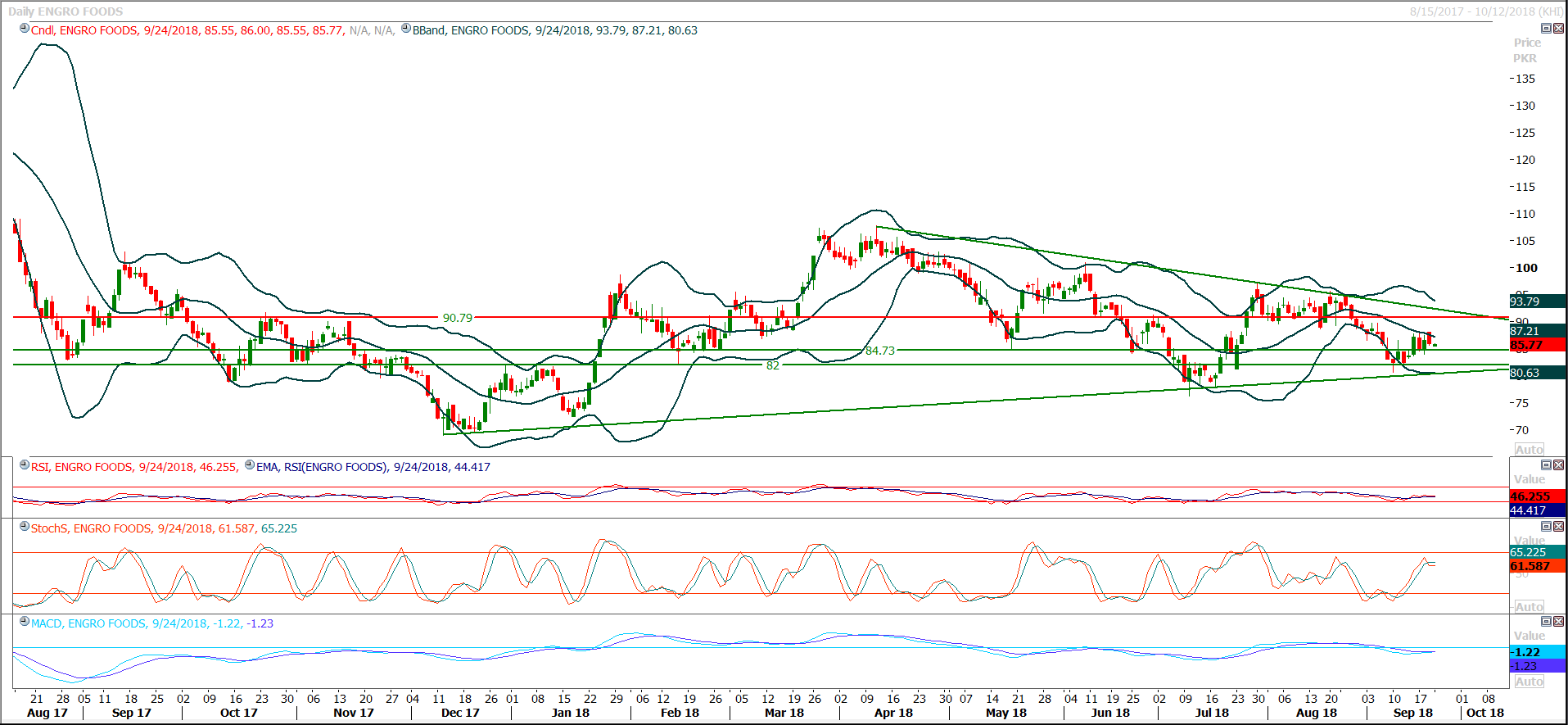
Task: Maximize the StochS indicator pane
Action: (1546, 527)
